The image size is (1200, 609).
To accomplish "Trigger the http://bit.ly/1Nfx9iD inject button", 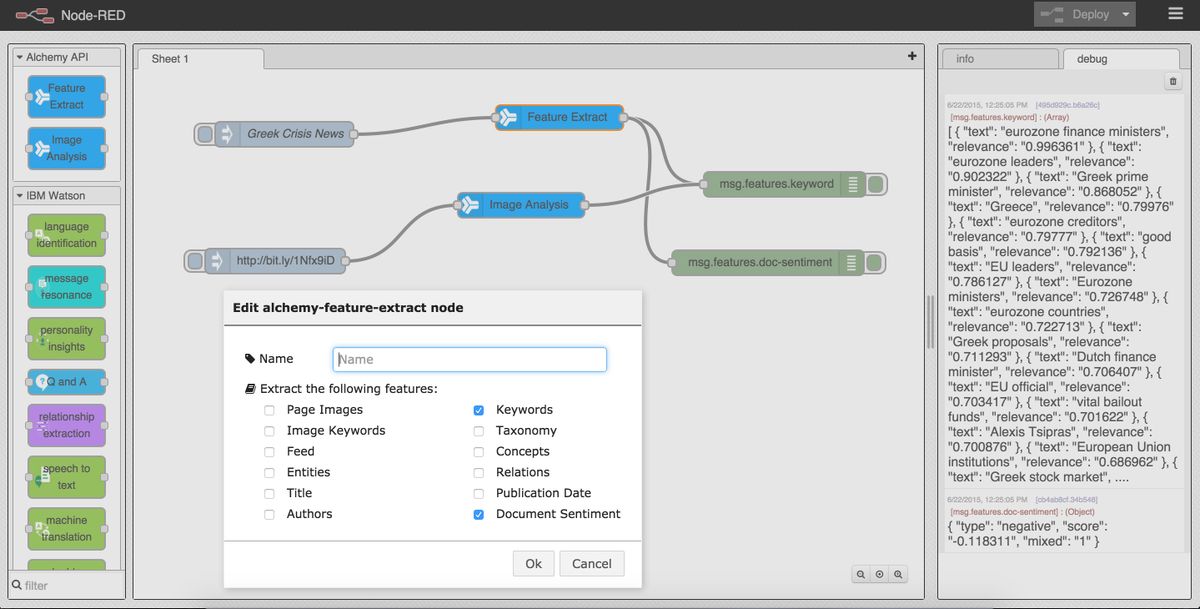I will 195,261.
